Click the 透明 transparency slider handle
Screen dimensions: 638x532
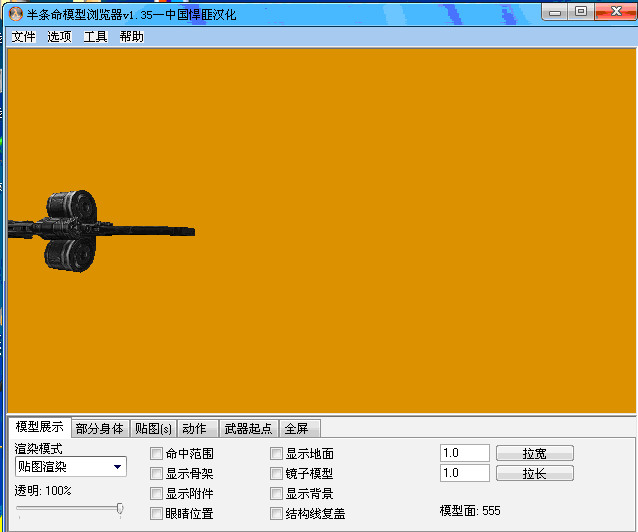click(x=120, y=509)
